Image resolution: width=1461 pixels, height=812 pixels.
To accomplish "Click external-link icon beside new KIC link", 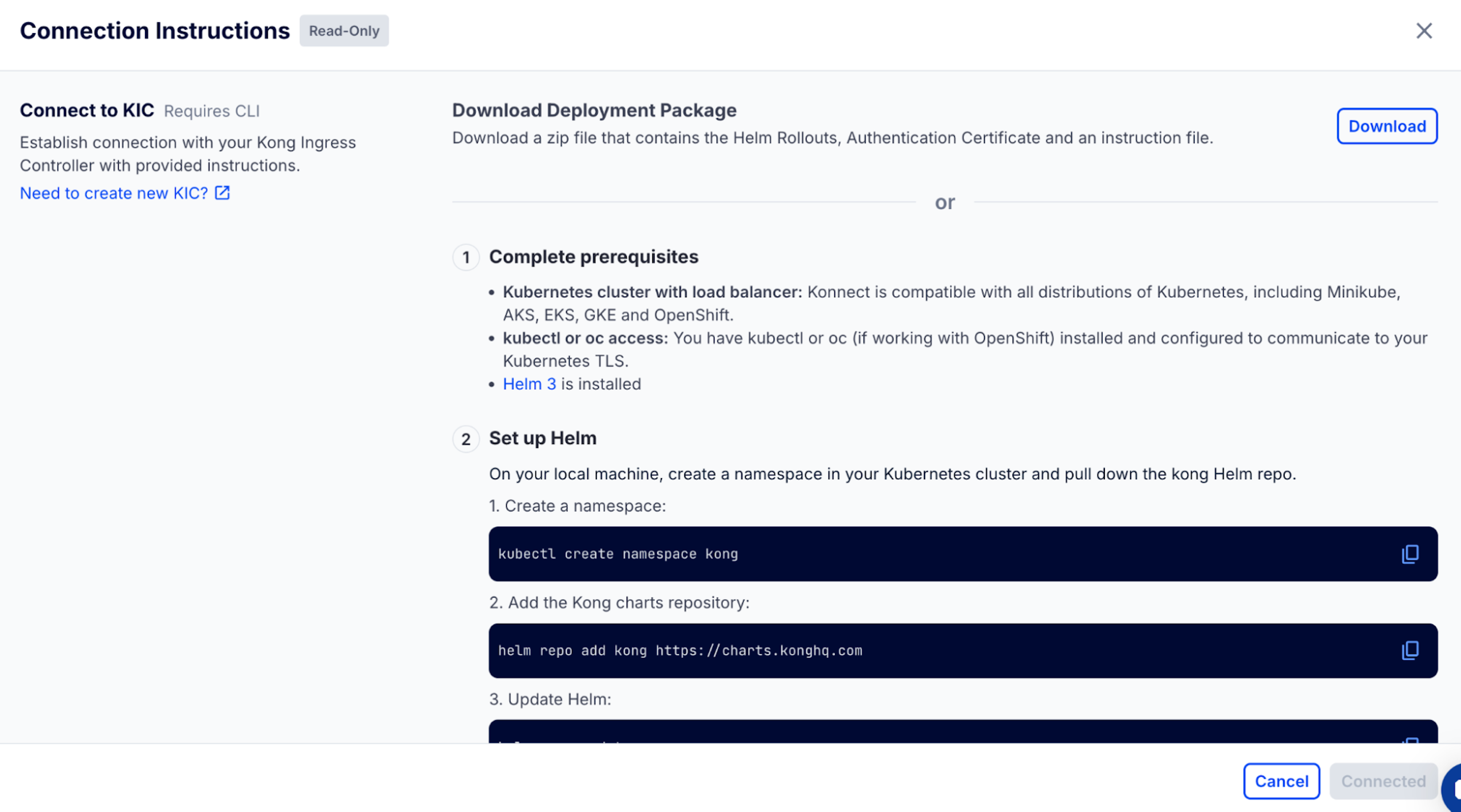I will tap(222, 193).
